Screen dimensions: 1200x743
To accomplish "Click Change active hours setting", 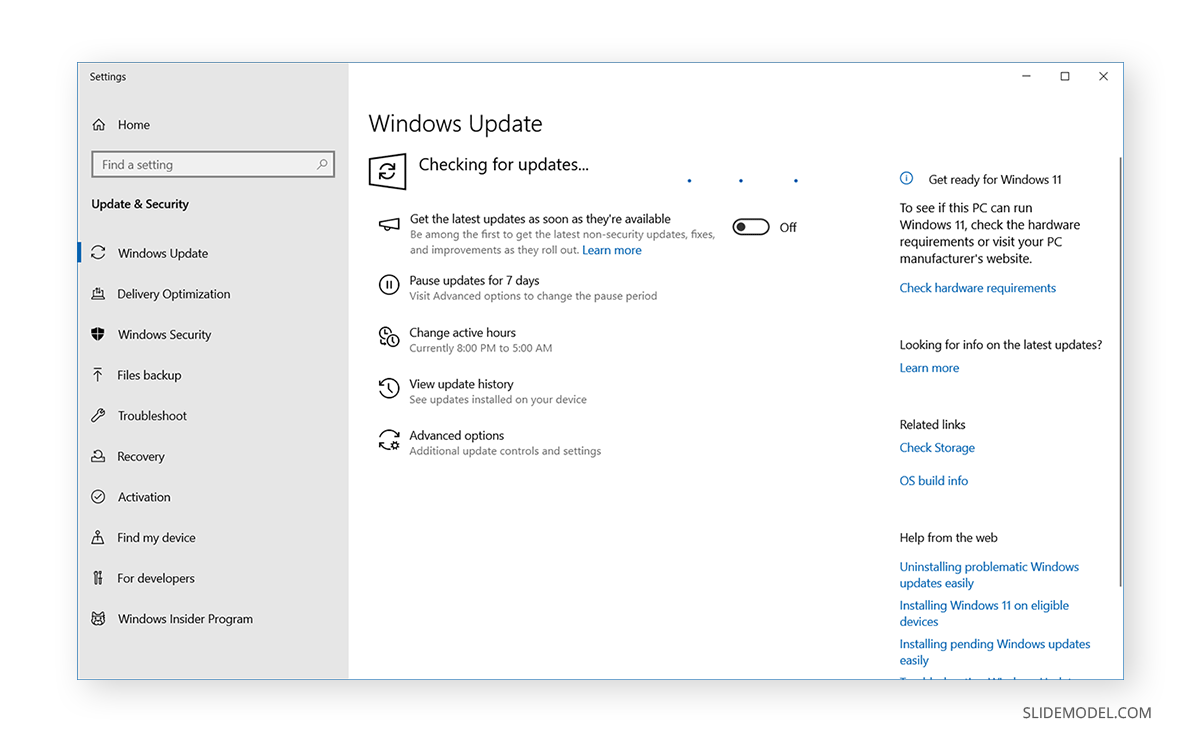I will point(462,332).
